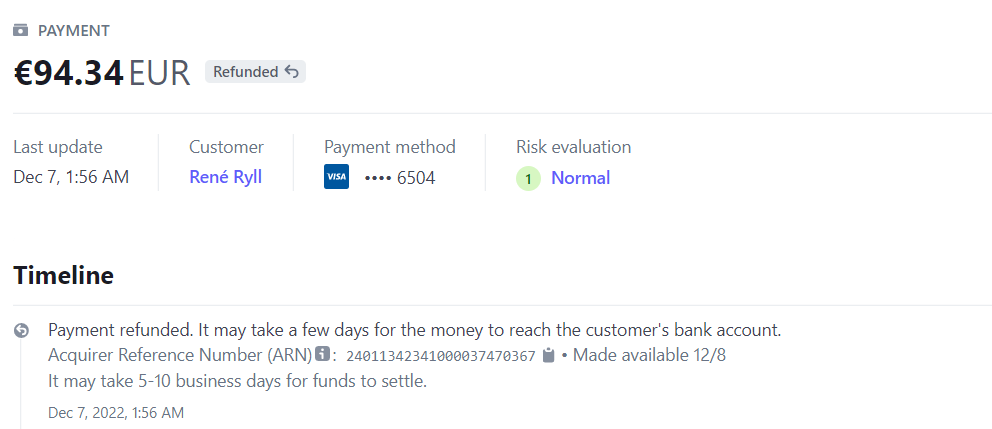Click the Refunded status badge
Screen dimensions: 992x429
[255, 72]
